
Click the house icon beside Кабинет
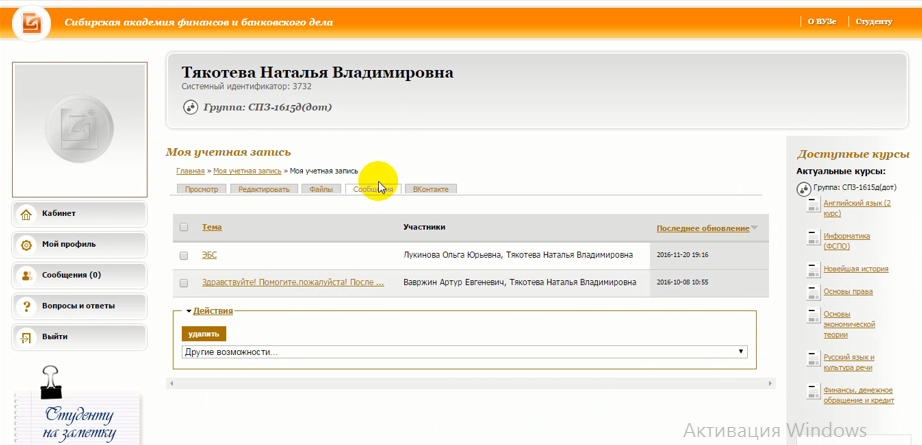pos(26,214)
